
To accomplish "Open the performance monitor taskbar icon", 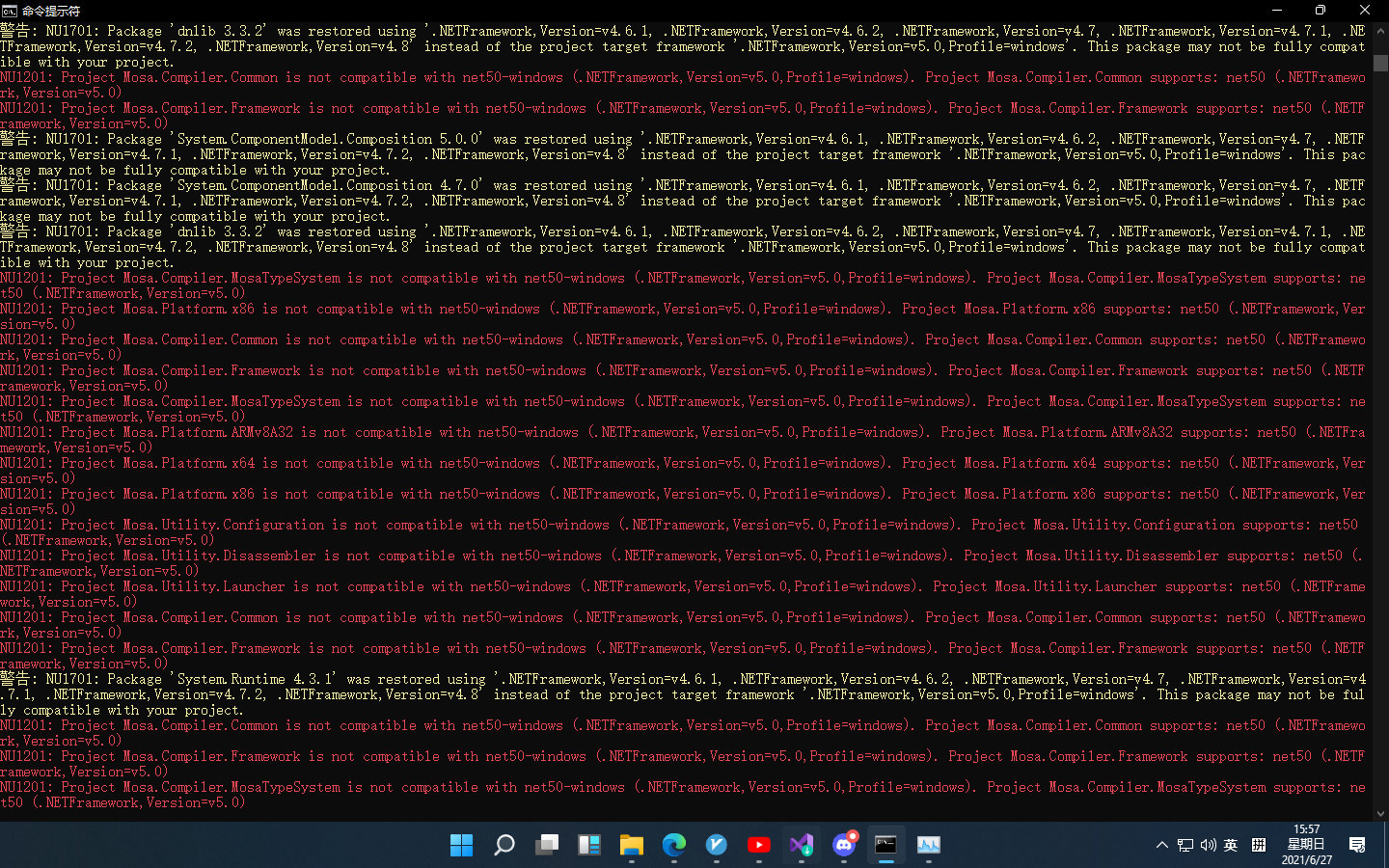I will pos(928,845).
